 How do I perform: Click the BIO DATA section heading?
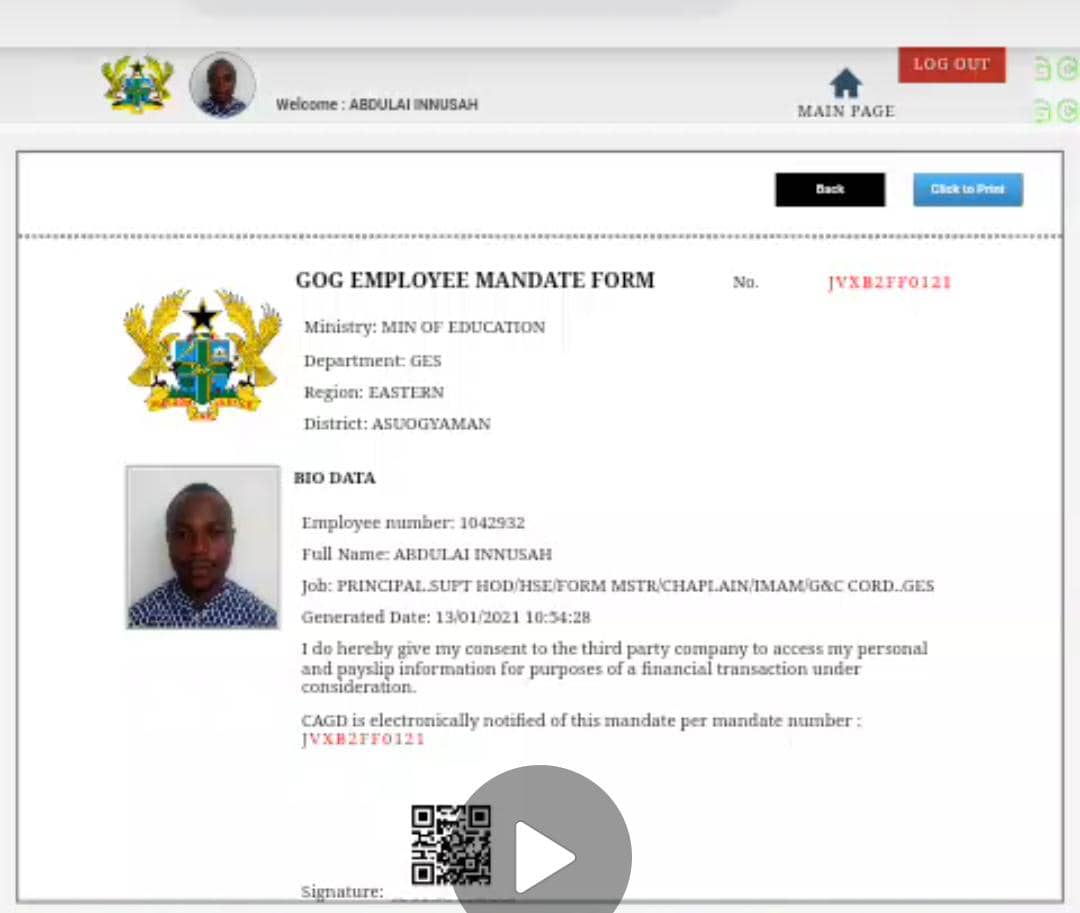[335, 478]
